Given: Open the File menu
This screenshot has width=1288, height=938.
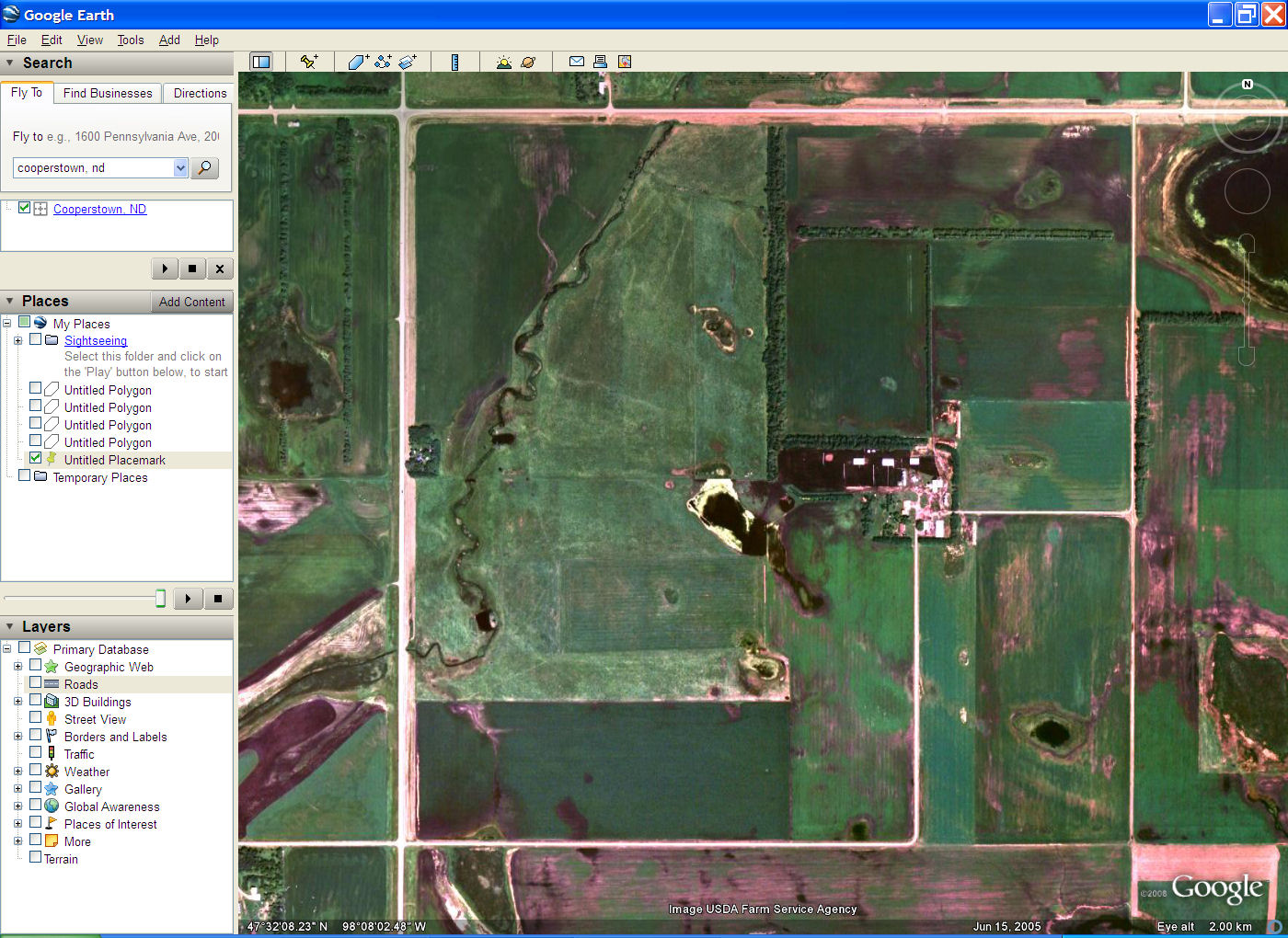Looking at the screenshot, I should pos(17,40).
